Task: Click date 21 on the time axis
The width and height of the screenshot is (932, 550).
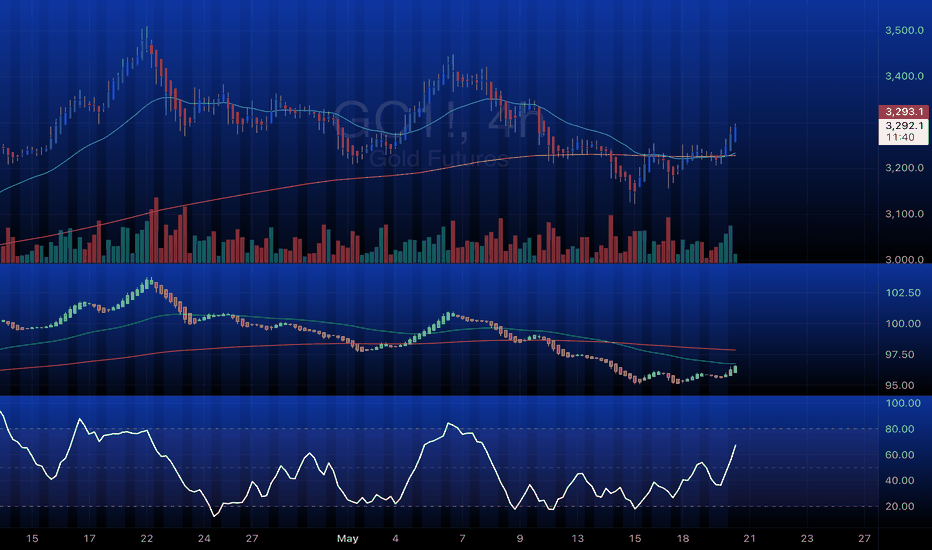Action: pos(750,539)
